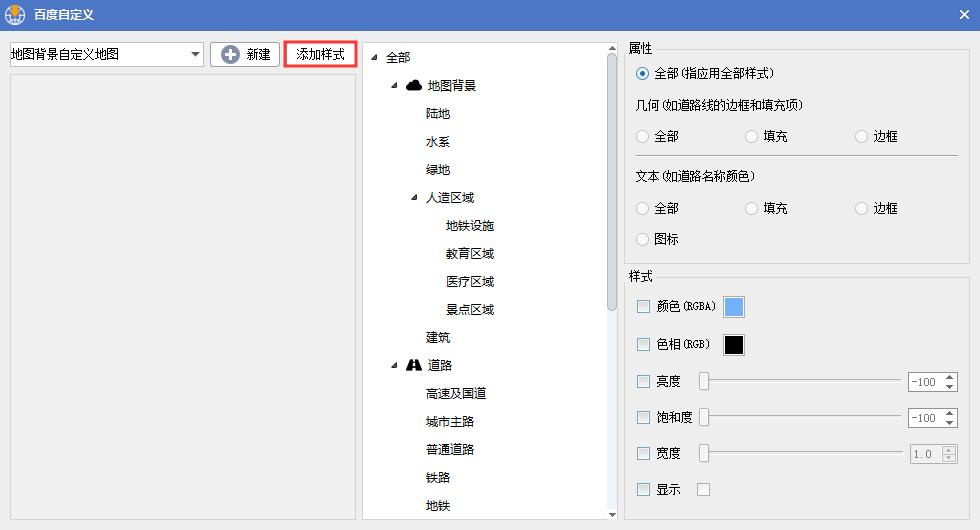The height and width of the screenshot is (530, 980).
Task: Select 边框 radio under 几何
Action: pos(861,136)
